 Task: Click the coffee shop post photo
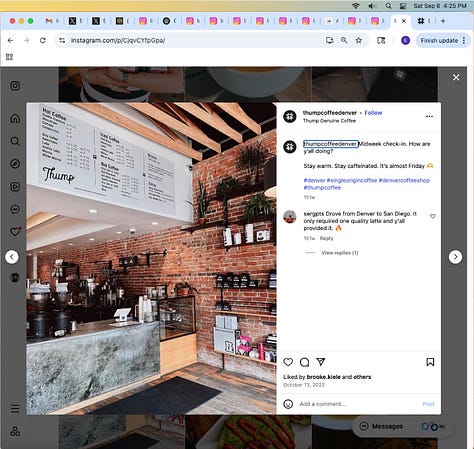(151, 258)
